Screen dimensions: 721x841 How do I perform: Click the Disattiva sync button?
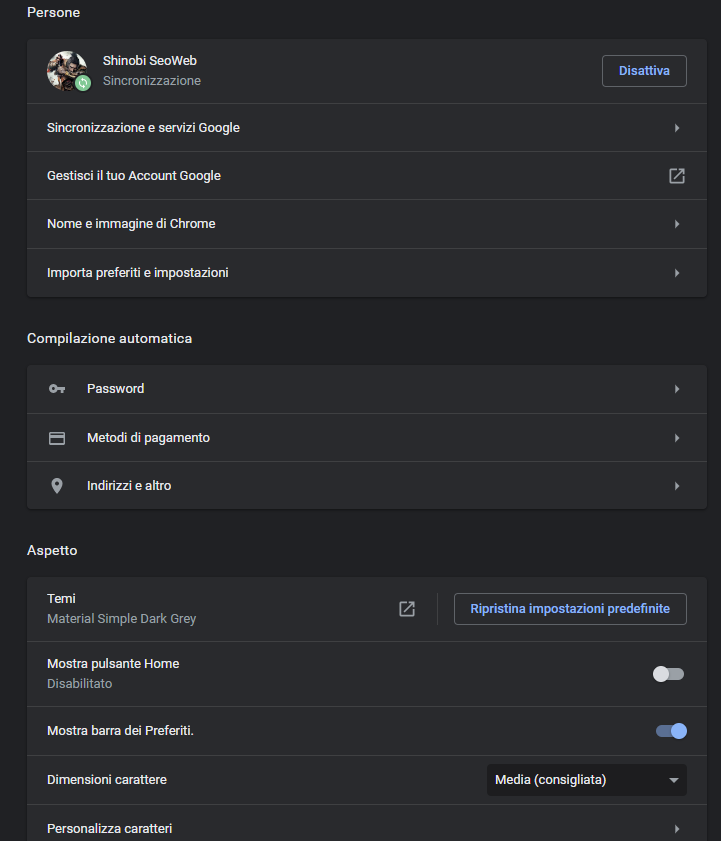[644, 71]
